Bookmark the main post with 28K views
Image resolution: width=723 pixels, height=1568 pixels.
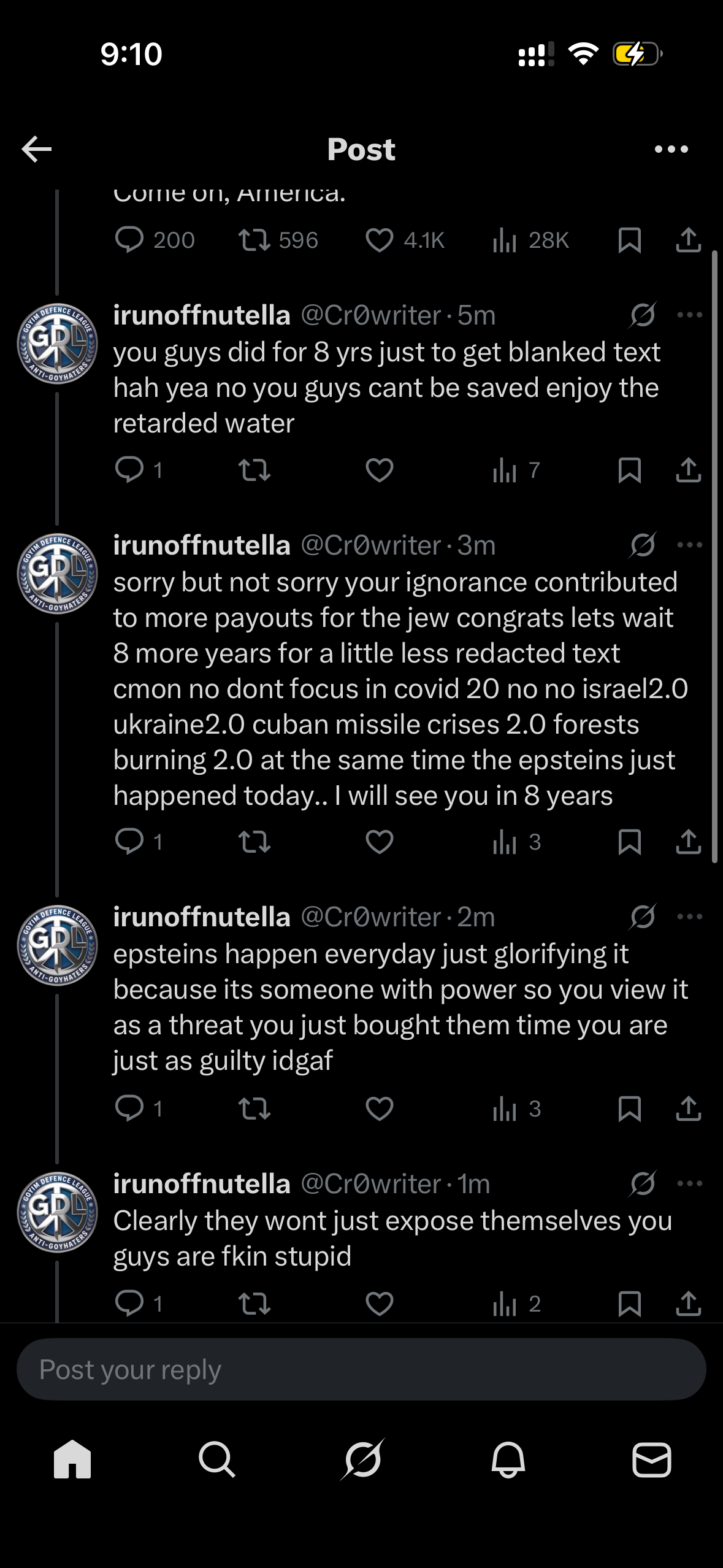pyautogui.click(x=629, y=240)
